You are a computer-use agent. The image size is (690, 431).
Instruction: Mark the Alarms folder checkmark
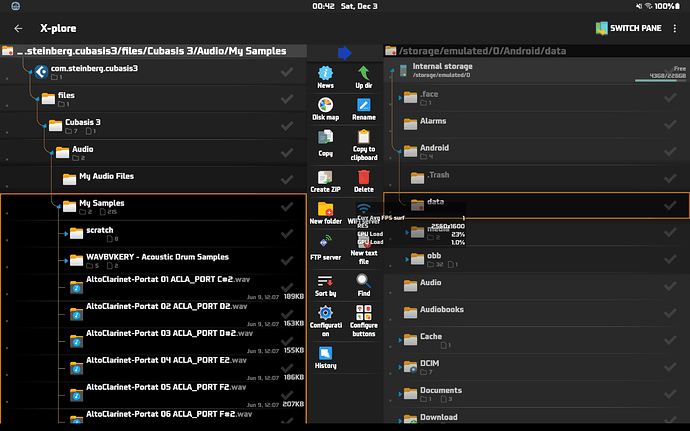(670, 121)
